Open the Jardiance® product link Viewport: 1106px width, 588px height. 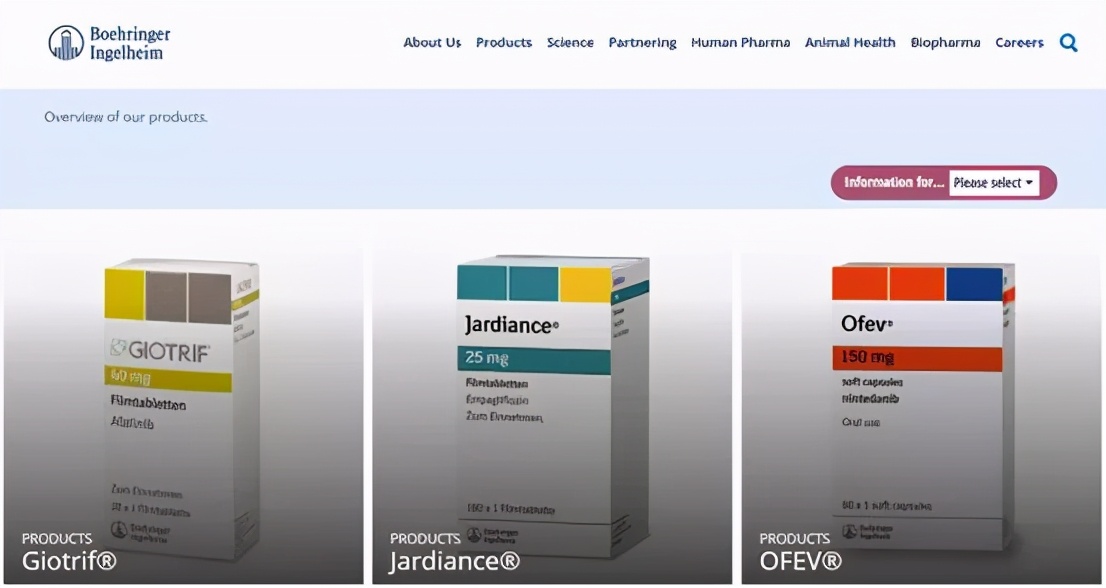click(x=455, y=561)
